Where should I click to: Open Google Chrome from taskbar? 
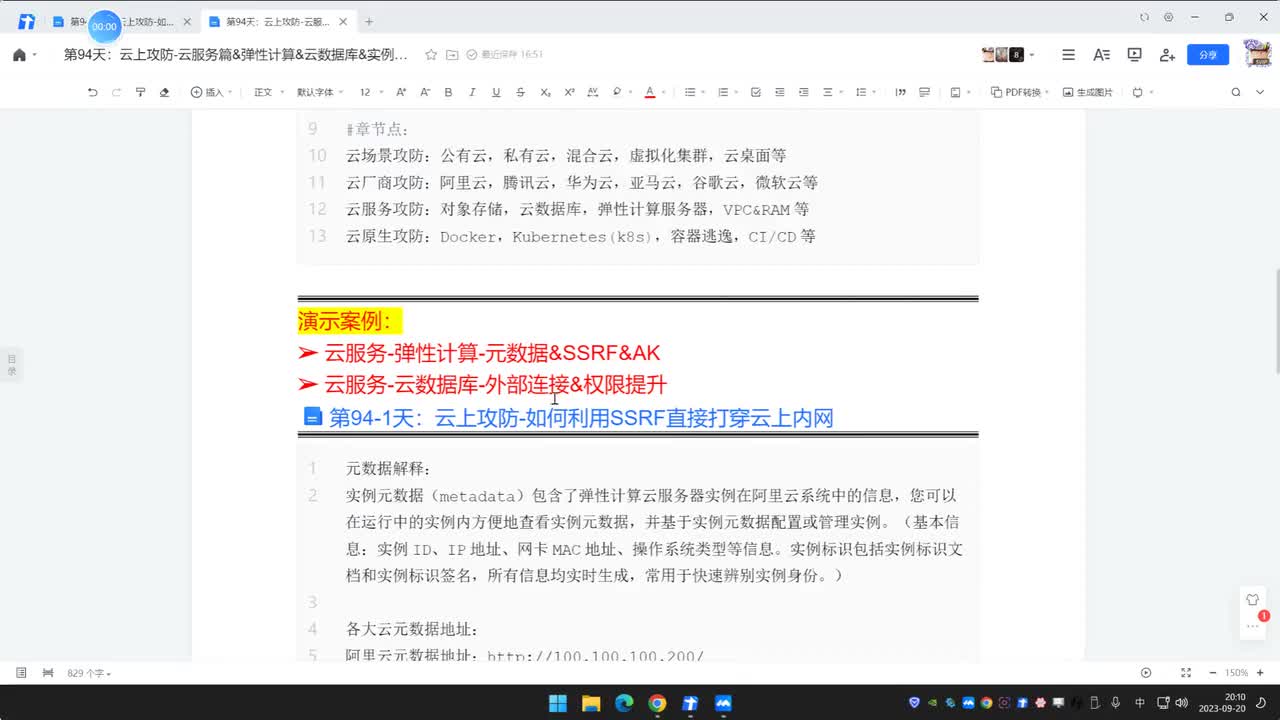point(657,703)
